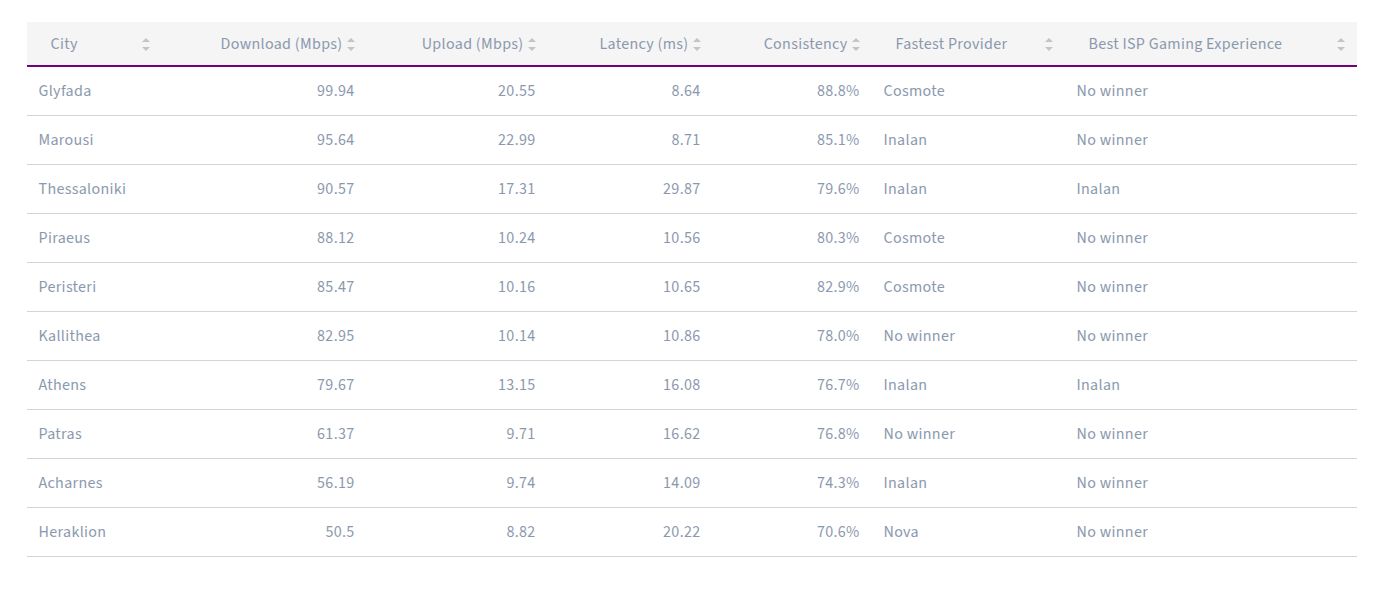1381x592 pixels.
Task: Sort using Fastest Provider arrows icon
Action: (1049, 44)
